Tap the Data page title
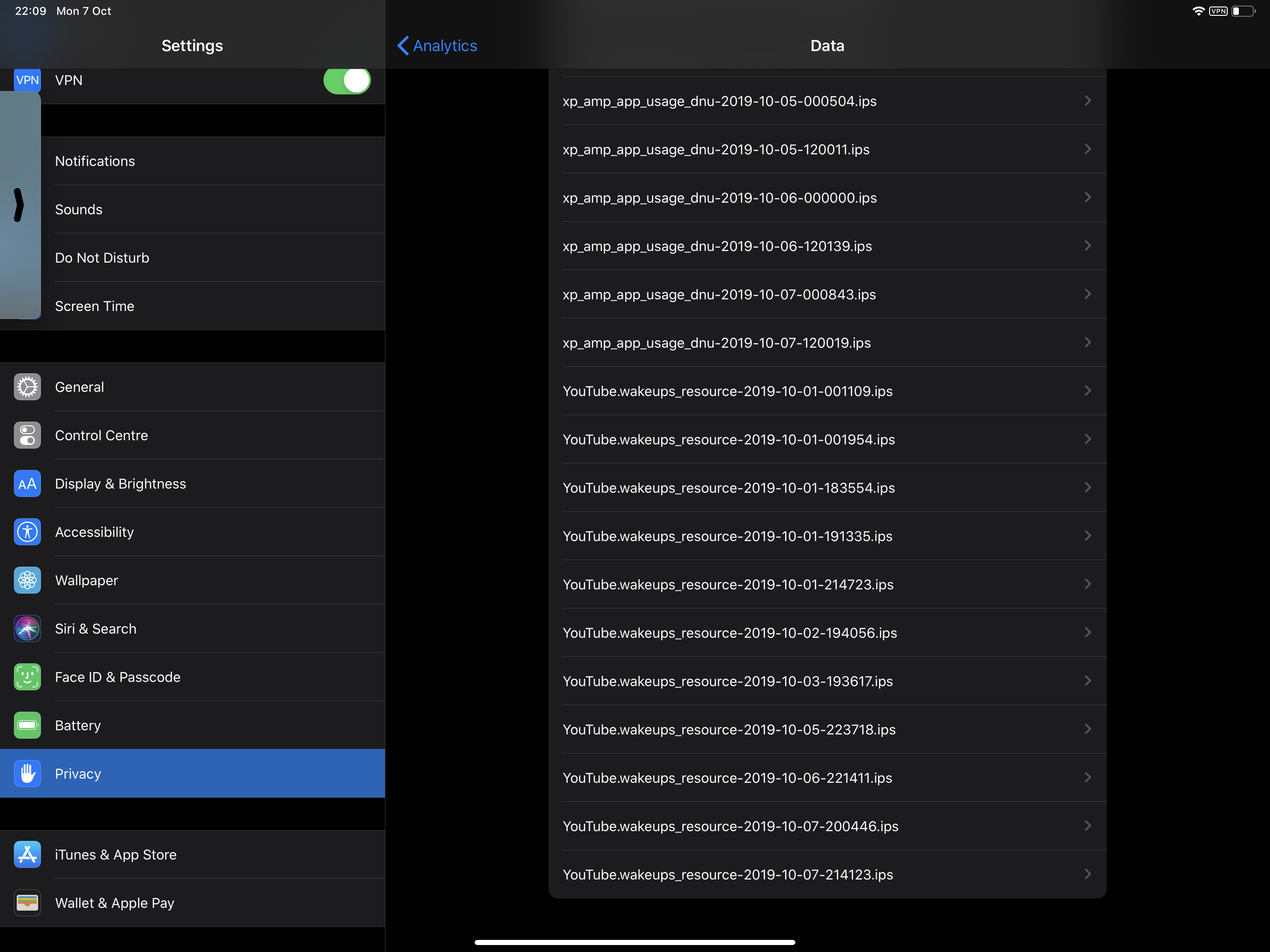Viewport: 1270px width, 952px height. click(827, 46)
